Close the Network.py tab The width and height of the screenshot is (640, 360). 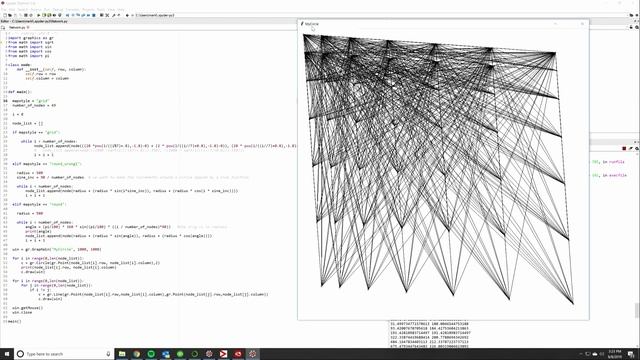pyautogui.click(x=28, y=27)
